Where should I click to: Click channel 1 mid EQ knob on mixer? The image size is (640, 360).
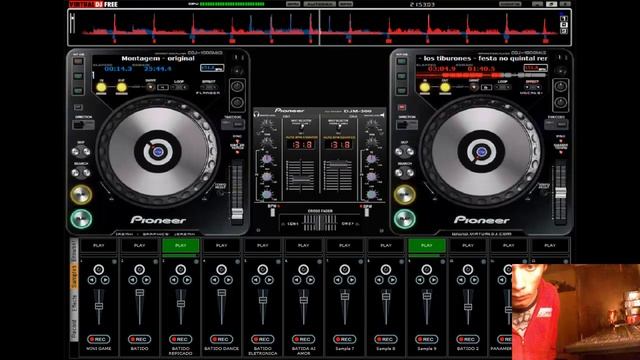(267, 177)
